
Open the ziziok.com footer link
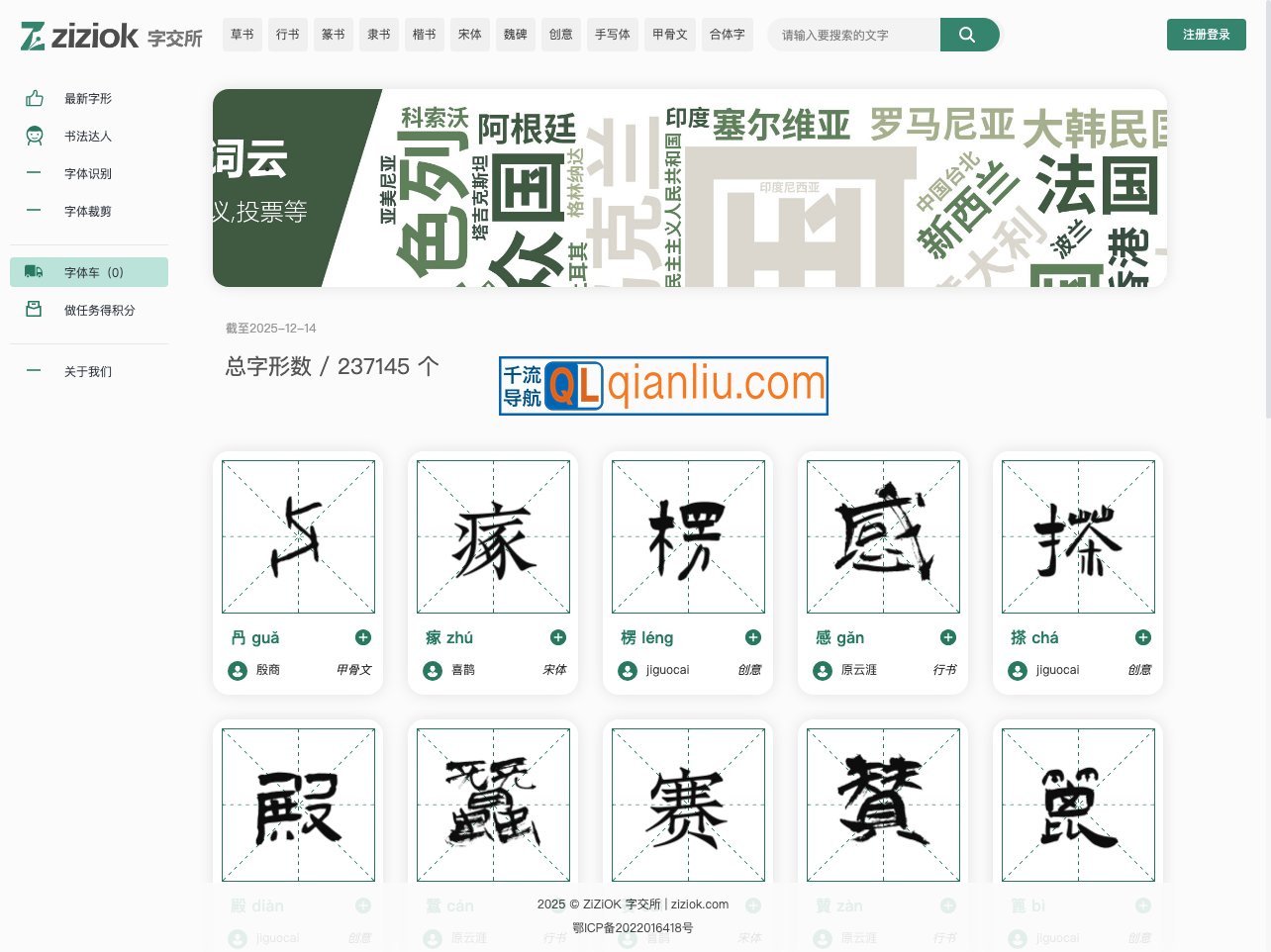pos(700,904)
